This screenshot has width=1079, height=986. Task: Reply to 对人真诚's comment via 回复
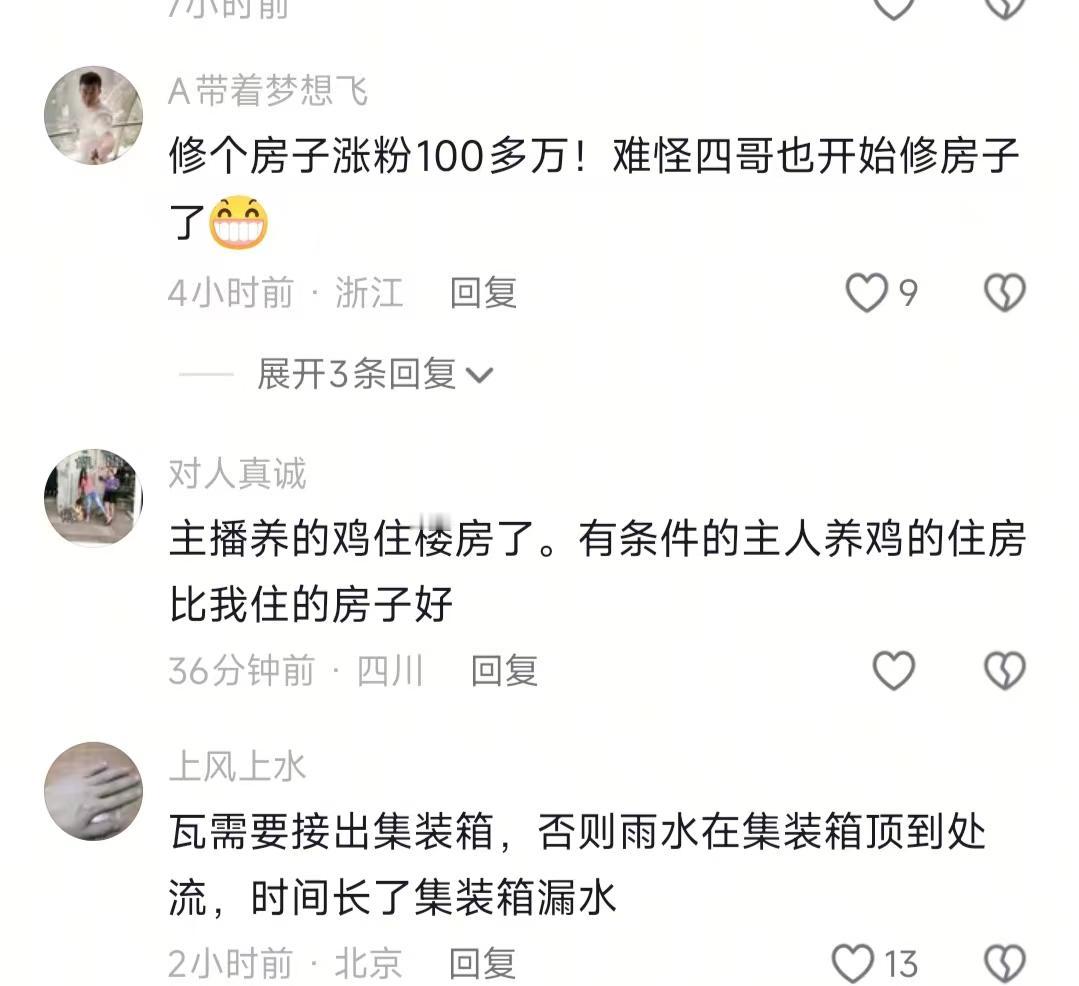tap(504, 670)
